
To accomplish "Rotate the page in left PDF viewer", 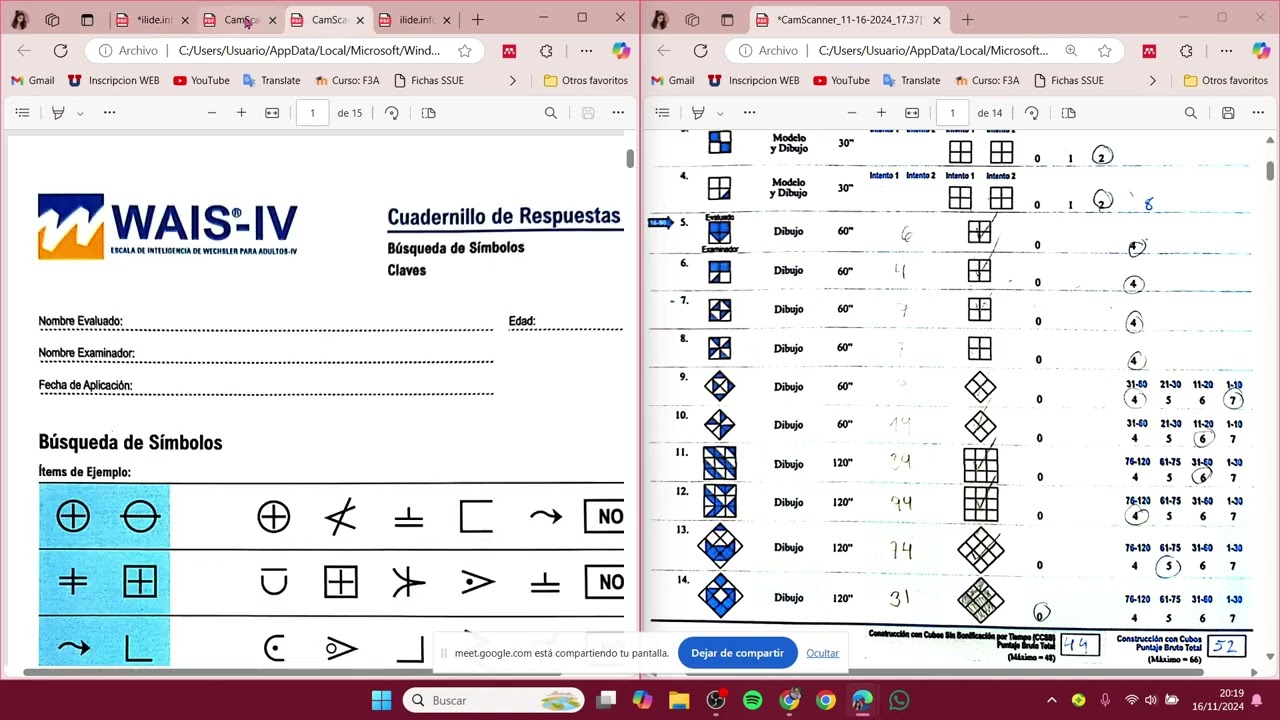I will click(392, 113).
